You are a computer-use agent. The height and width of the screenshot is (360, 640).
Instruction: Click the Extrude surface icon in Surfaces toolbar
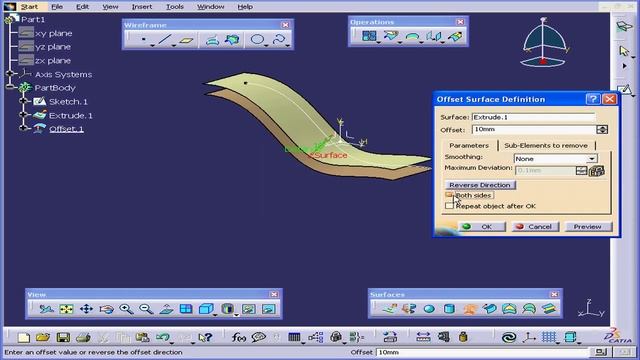pos(389,309)
